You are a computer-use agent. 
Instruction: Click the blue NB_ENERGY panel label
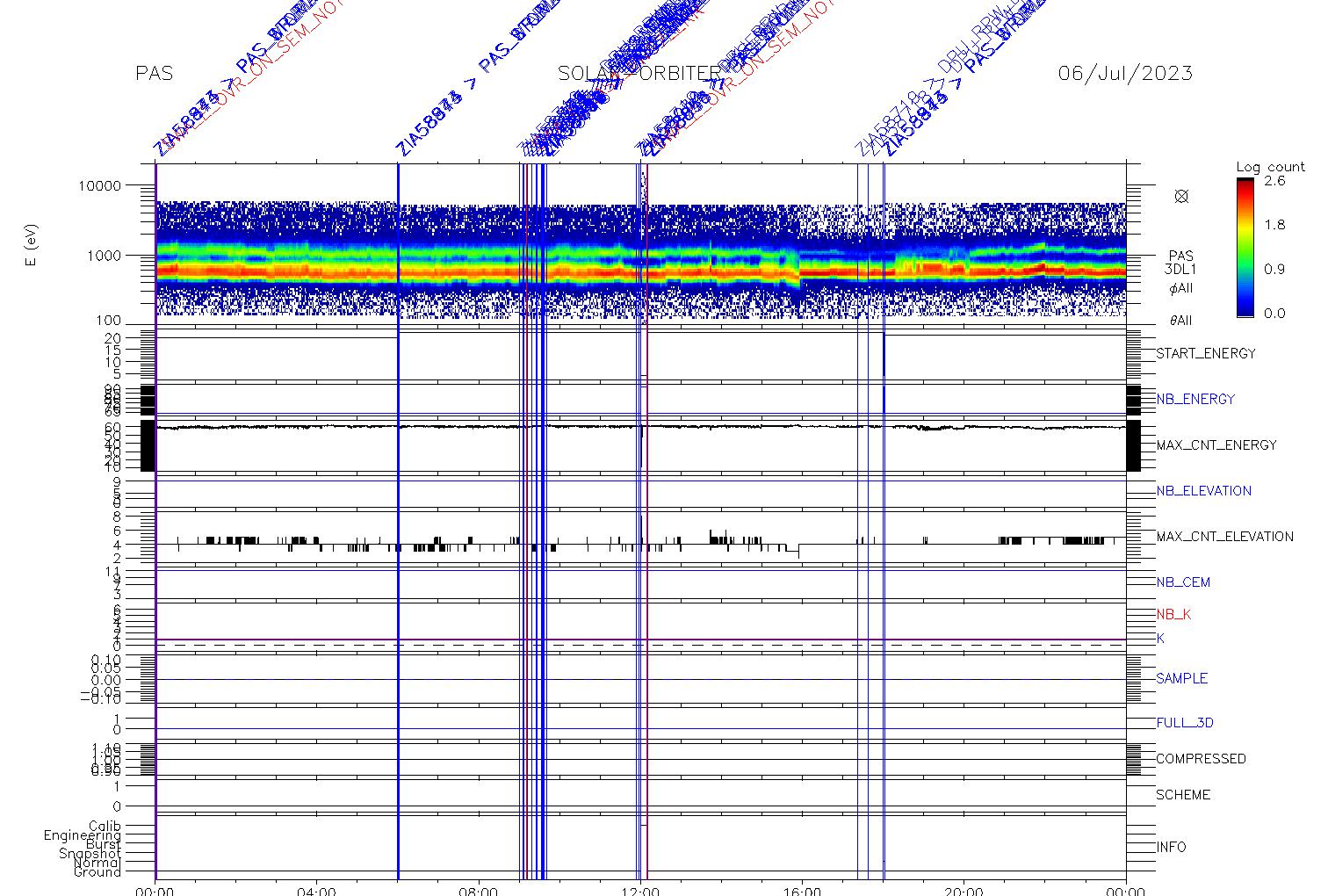[1195, 400]
